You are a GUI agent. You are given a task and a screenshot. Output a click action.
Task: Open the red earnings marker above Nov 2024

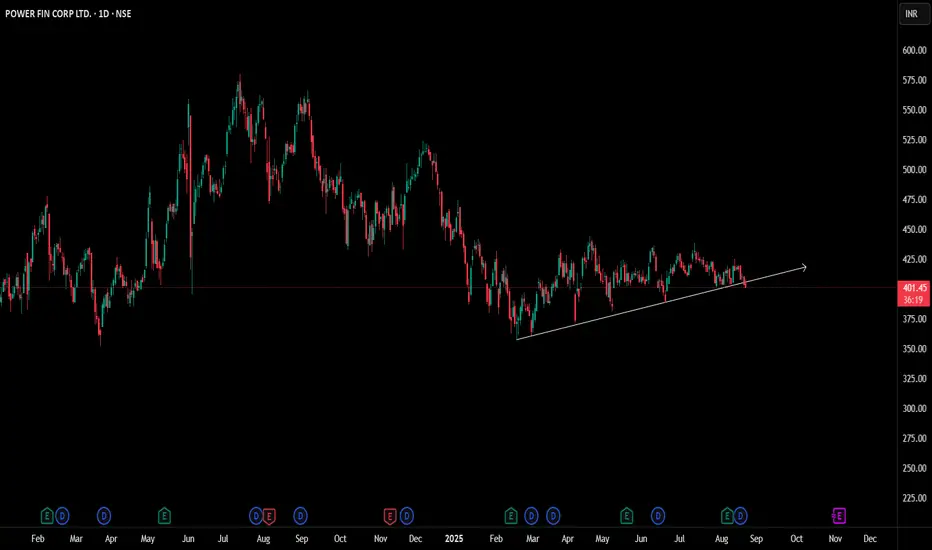click(389, 516)
